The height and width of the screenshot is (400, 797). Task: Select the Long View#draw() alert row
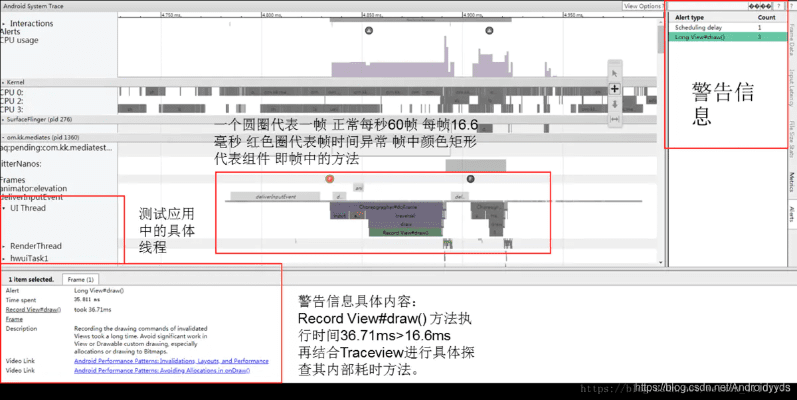click(728, 37)
